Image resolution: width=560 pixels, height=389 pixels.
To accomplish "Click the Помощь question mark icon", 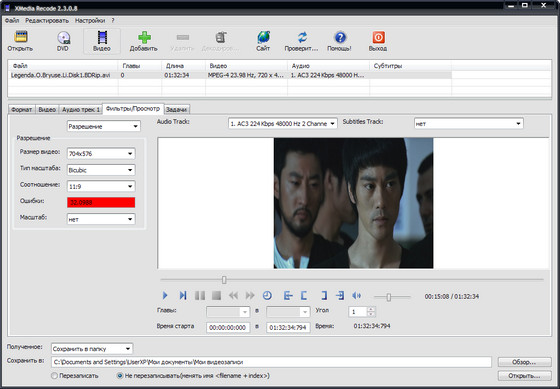I will pyautogui.click(x=340, y=37).
